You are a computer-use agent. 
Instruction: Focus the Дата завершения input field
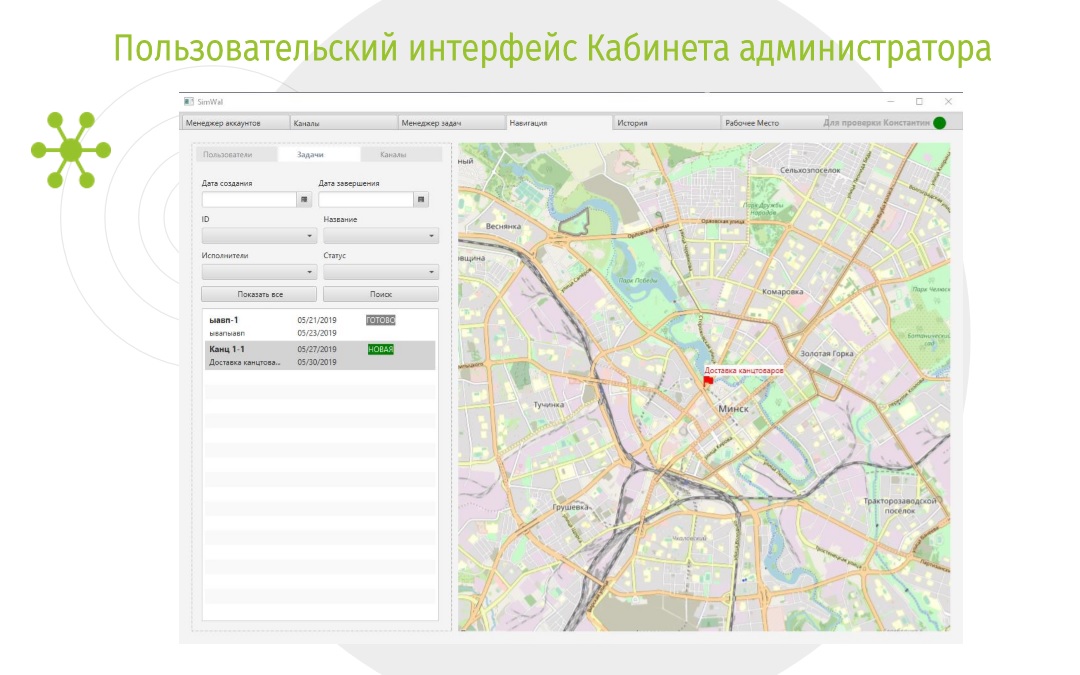coord(366,200)
